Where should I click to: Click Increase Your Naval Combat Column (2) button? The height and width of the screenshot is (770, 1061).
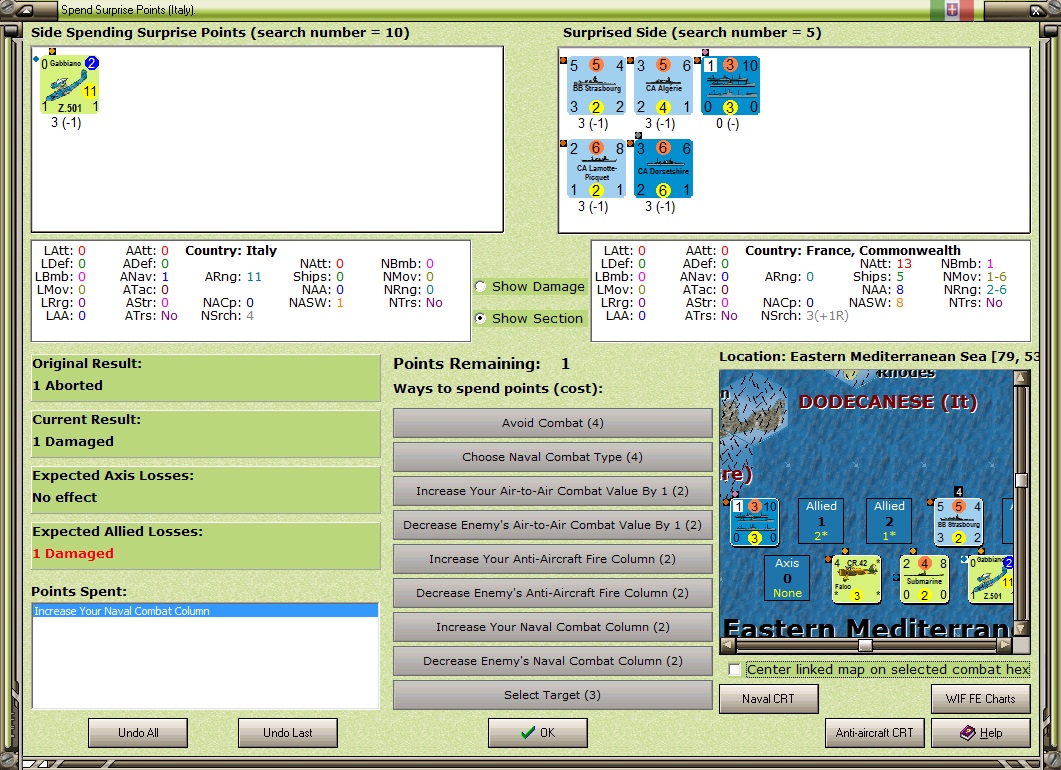[552, 627]
